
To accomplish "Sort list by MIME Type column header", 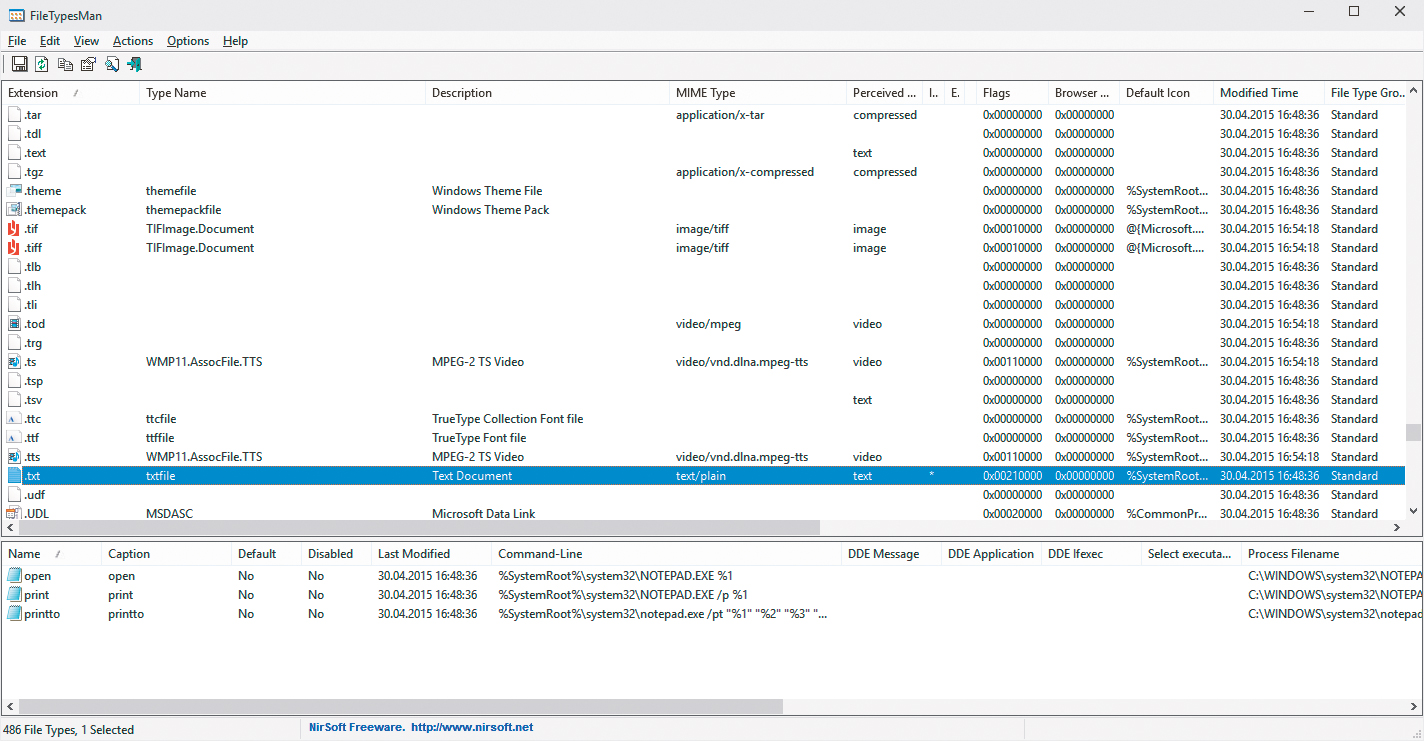I will 705,93.
